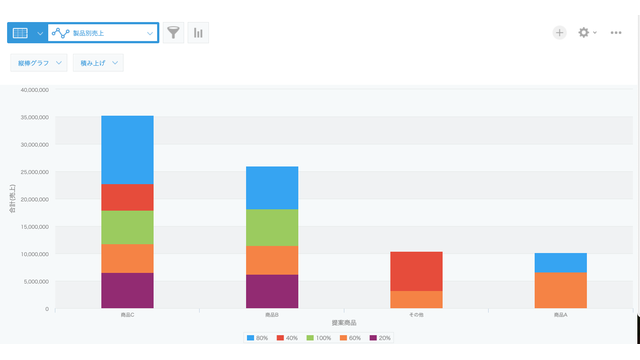Click the green 100% segment of 商品B bar
The image size is (640, 360).
click(272, 228)
